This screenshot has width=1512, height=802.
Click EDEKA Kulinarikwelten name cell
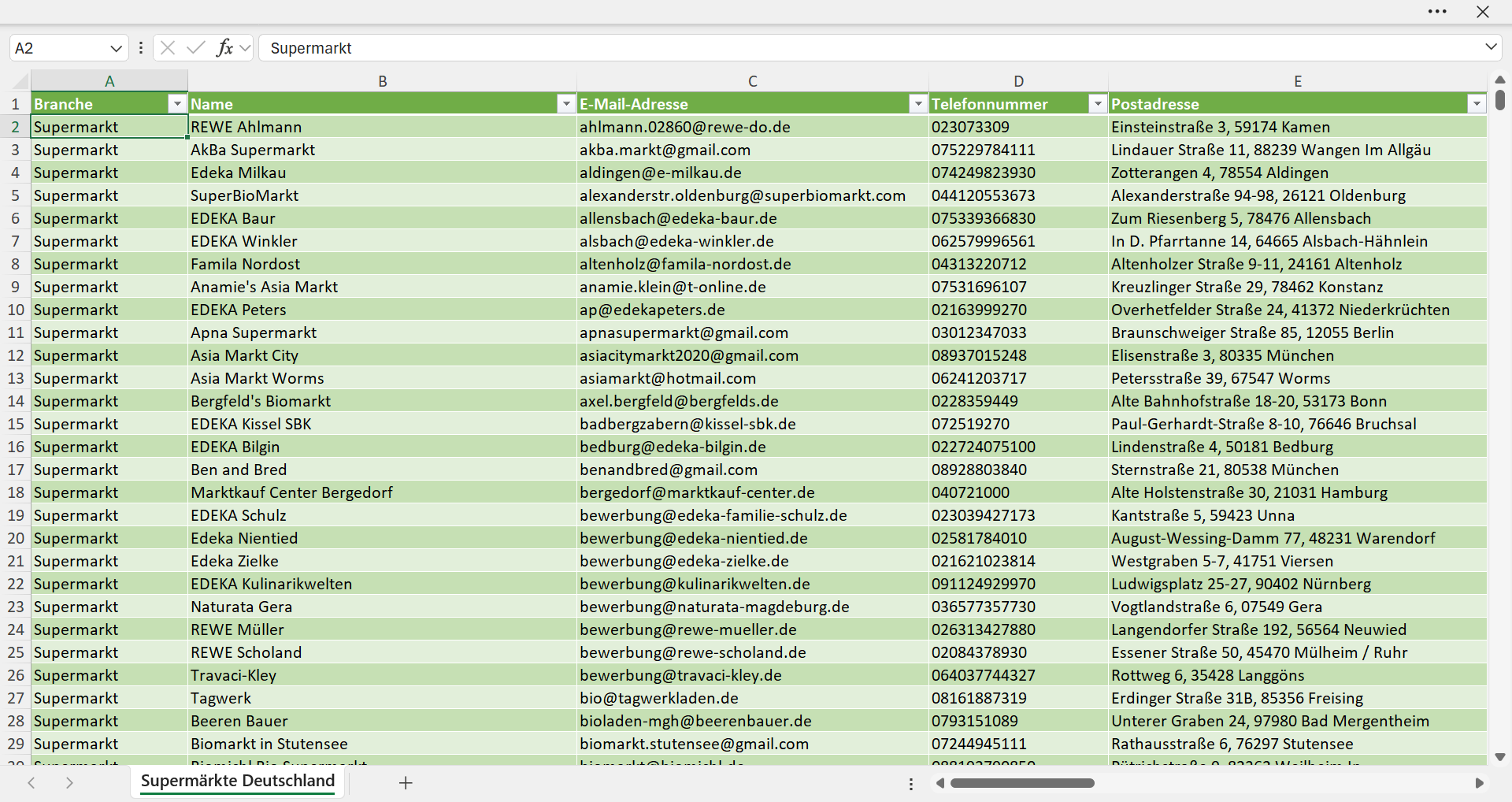[x=383, y=584]
